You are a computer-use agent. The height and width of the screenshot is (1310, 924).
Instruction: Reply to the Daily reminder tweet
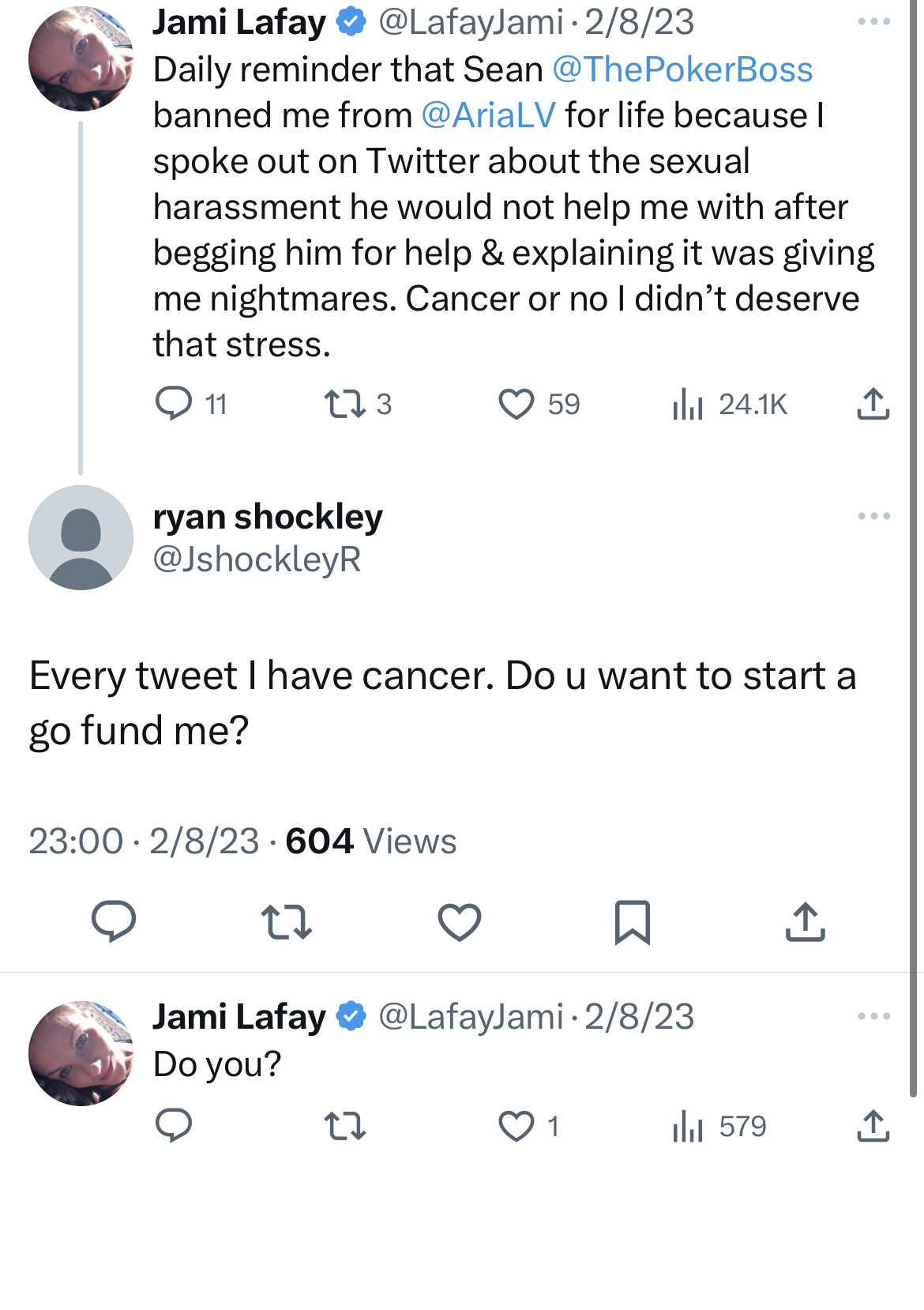[x=174, y=404]
